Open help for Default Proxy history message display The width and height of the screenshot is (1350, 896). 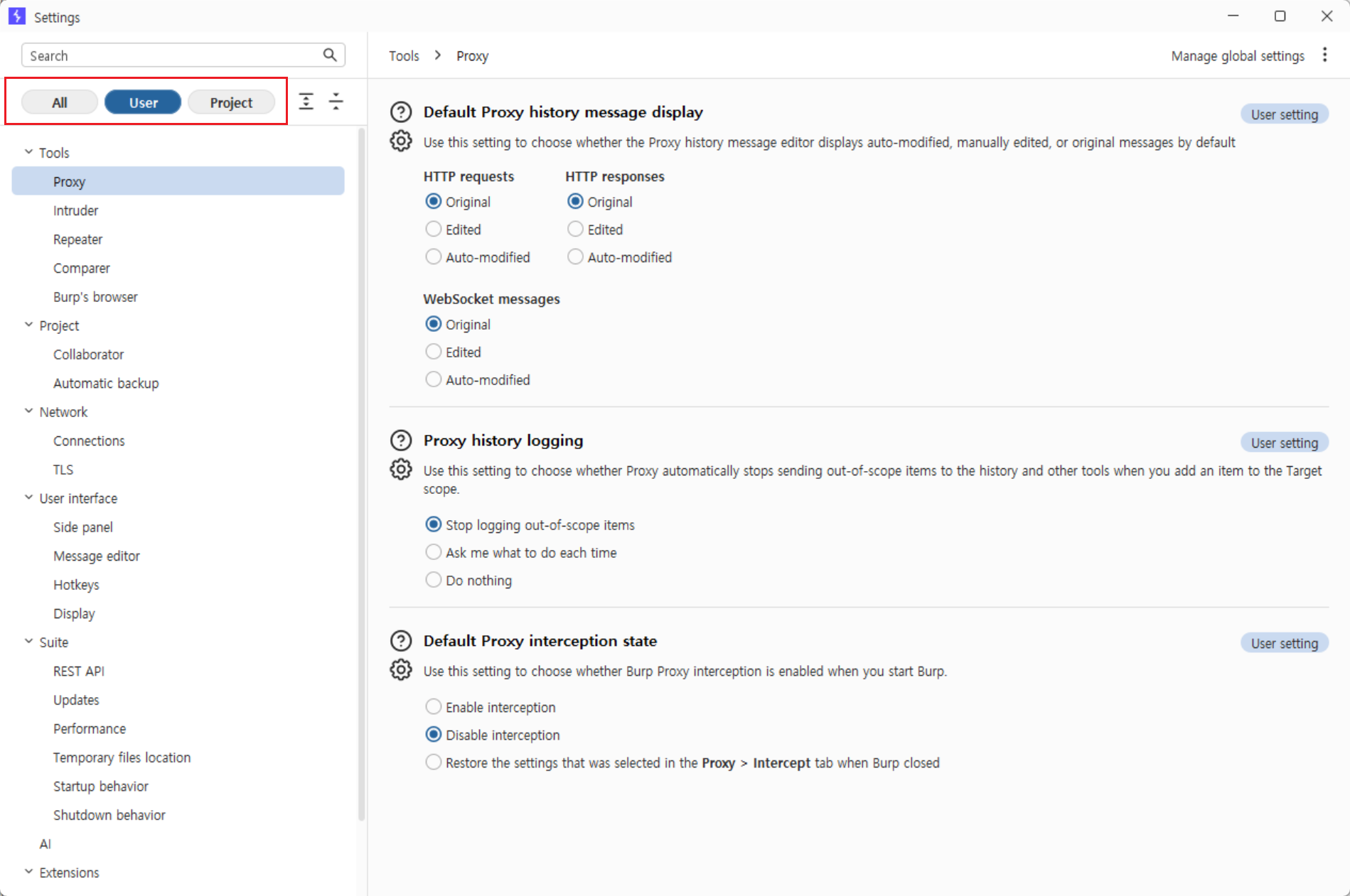coord(401,112)
